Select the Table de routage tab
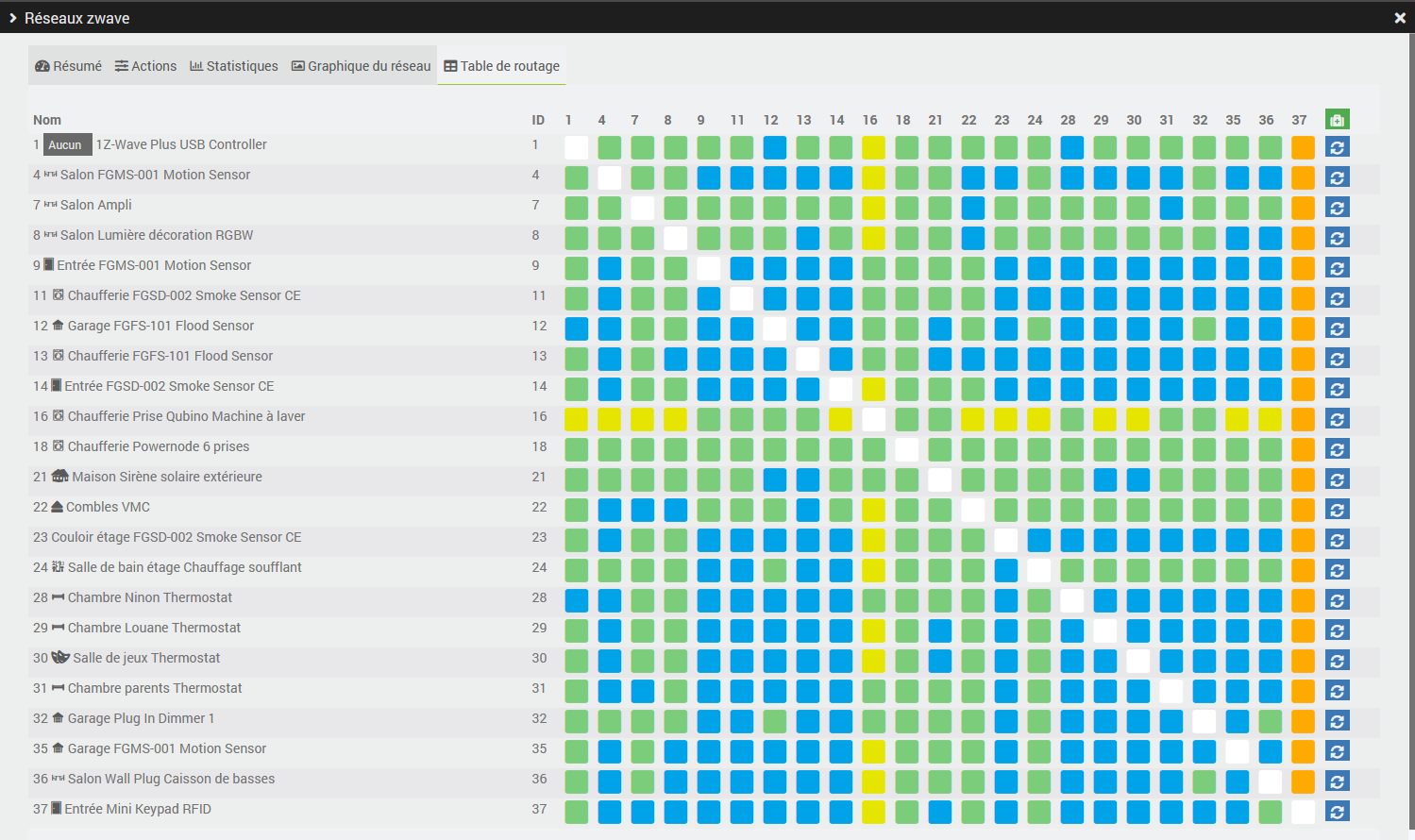The image size is (1415, 840). (x=501, y=66)
